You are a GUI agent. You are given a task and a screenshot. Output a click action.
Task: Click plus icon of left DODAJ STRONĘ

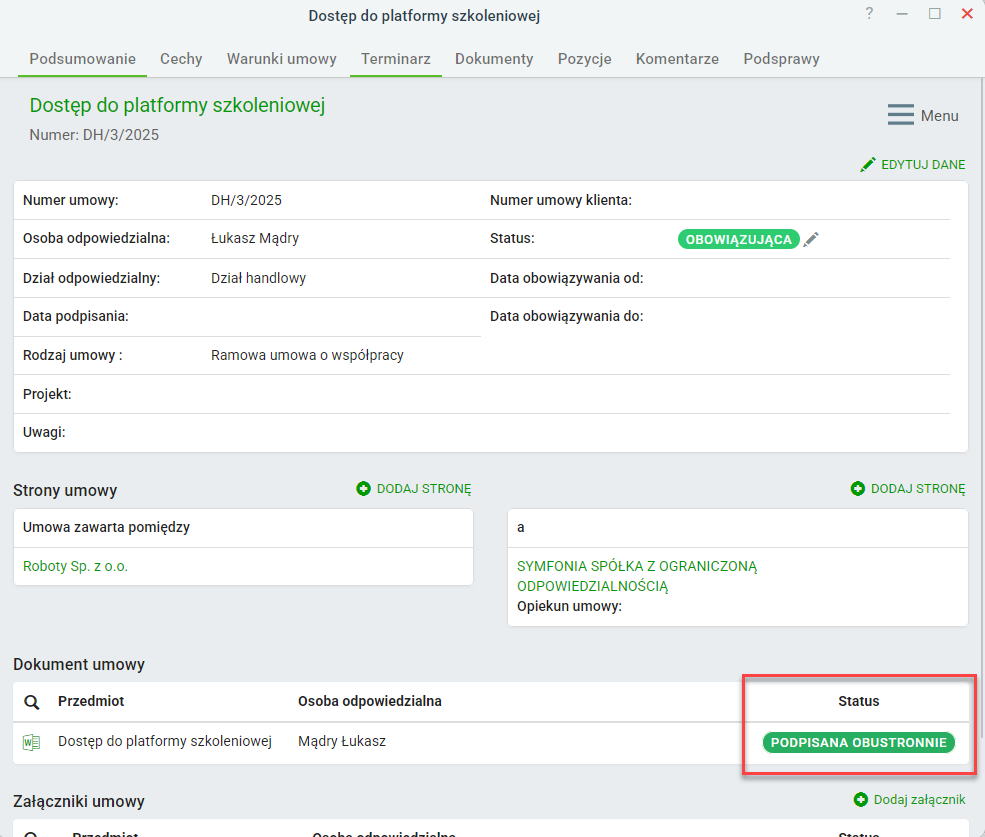[363, 488]
